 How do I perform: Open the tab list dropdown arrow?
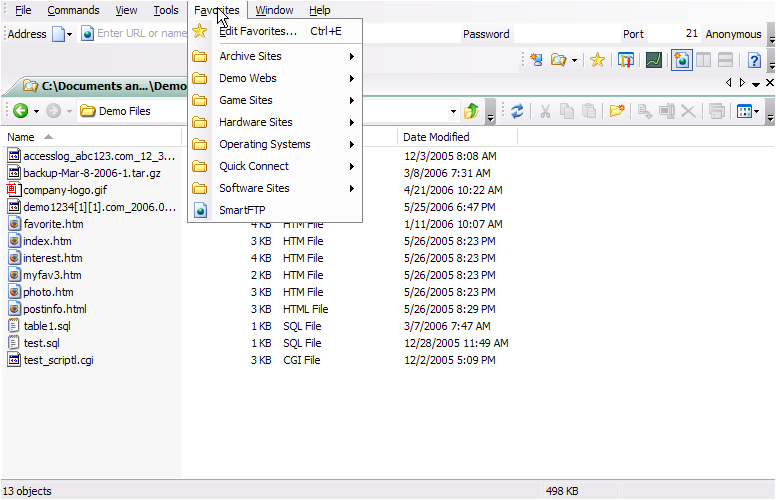(x=756, y=84)
